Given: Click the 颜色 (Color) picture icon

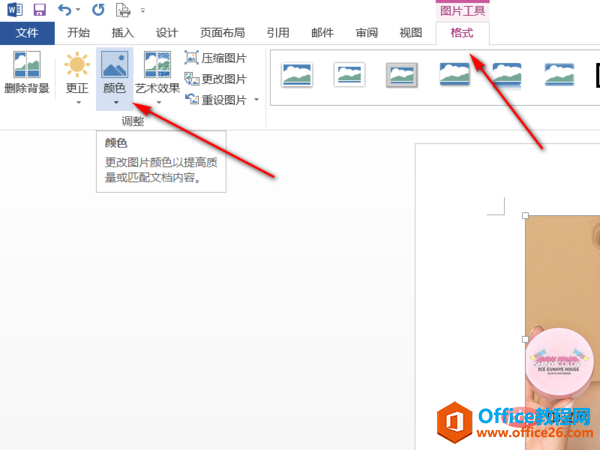Looking at the screenshot, I should coord(114,64).
